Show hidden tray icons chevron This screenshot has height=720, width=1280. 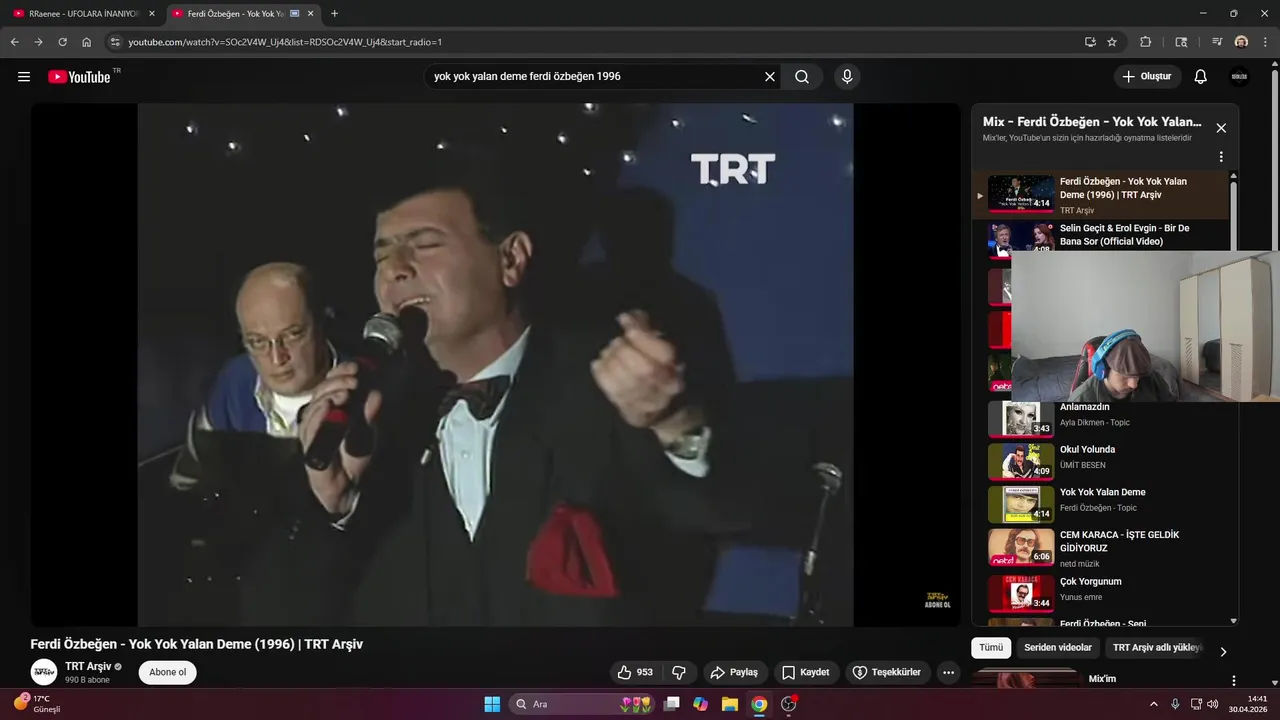click(x=1154, y=704)
